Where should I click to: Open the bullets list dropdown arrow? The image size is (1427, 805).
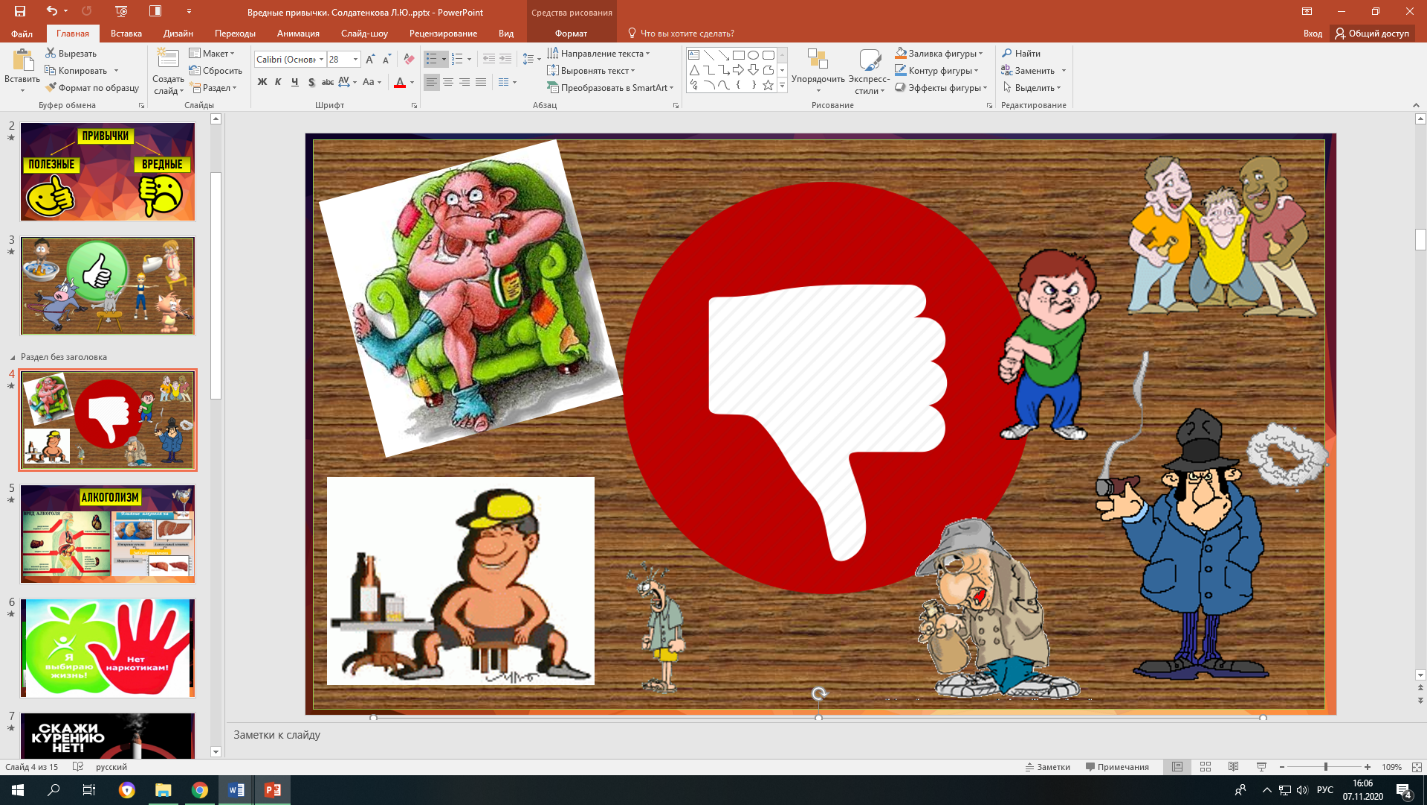pos(444,60)
